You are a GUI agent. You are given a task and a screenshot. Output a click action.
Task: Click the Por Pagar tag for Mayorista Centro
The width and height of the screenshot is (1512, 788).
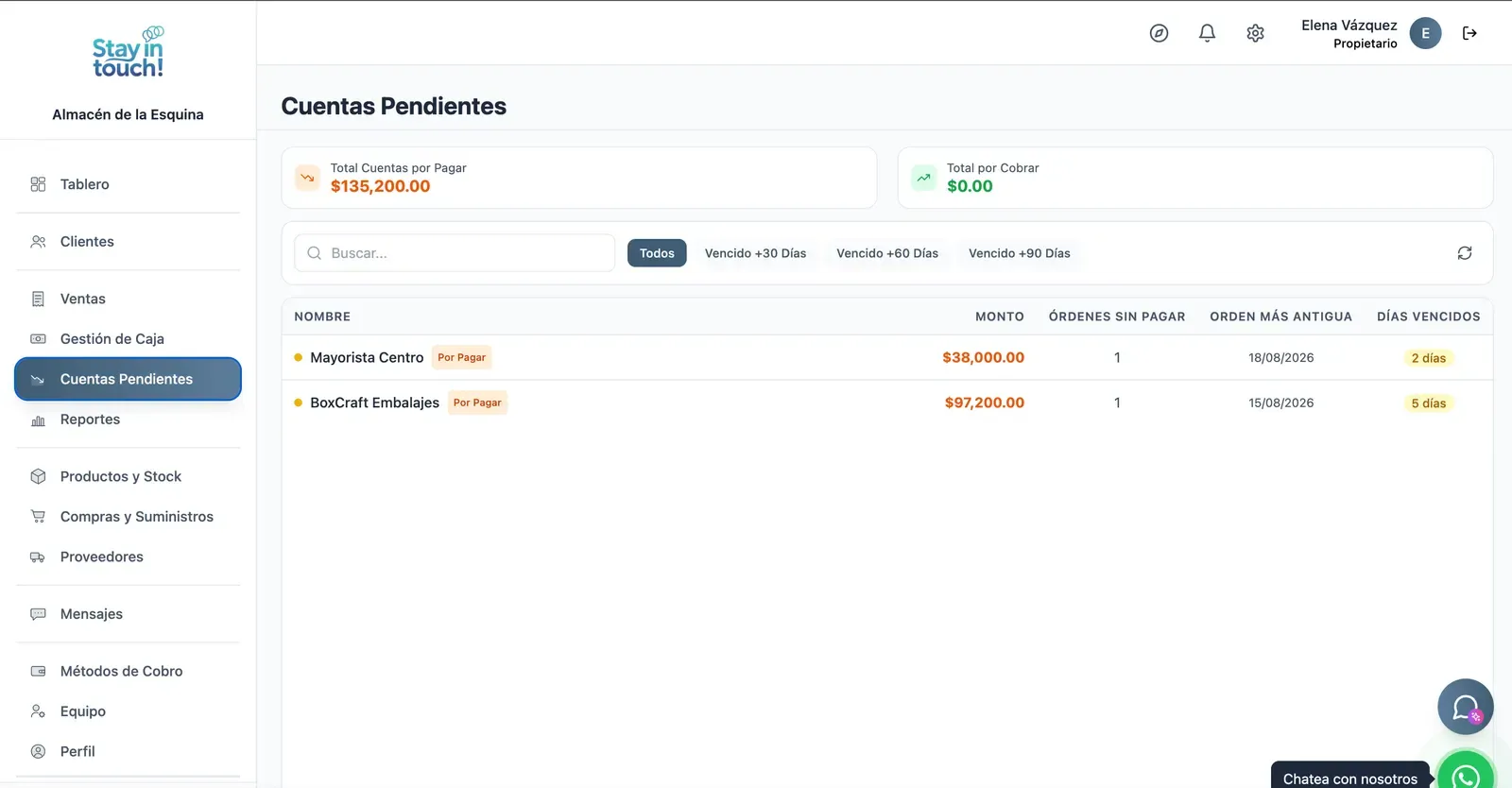(x=462, y=357)
